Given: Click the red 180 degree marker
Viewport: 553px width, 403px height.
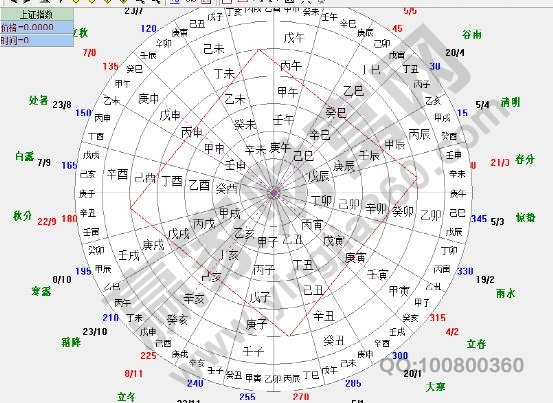Looking at the screenshot, I should point(69,219).
